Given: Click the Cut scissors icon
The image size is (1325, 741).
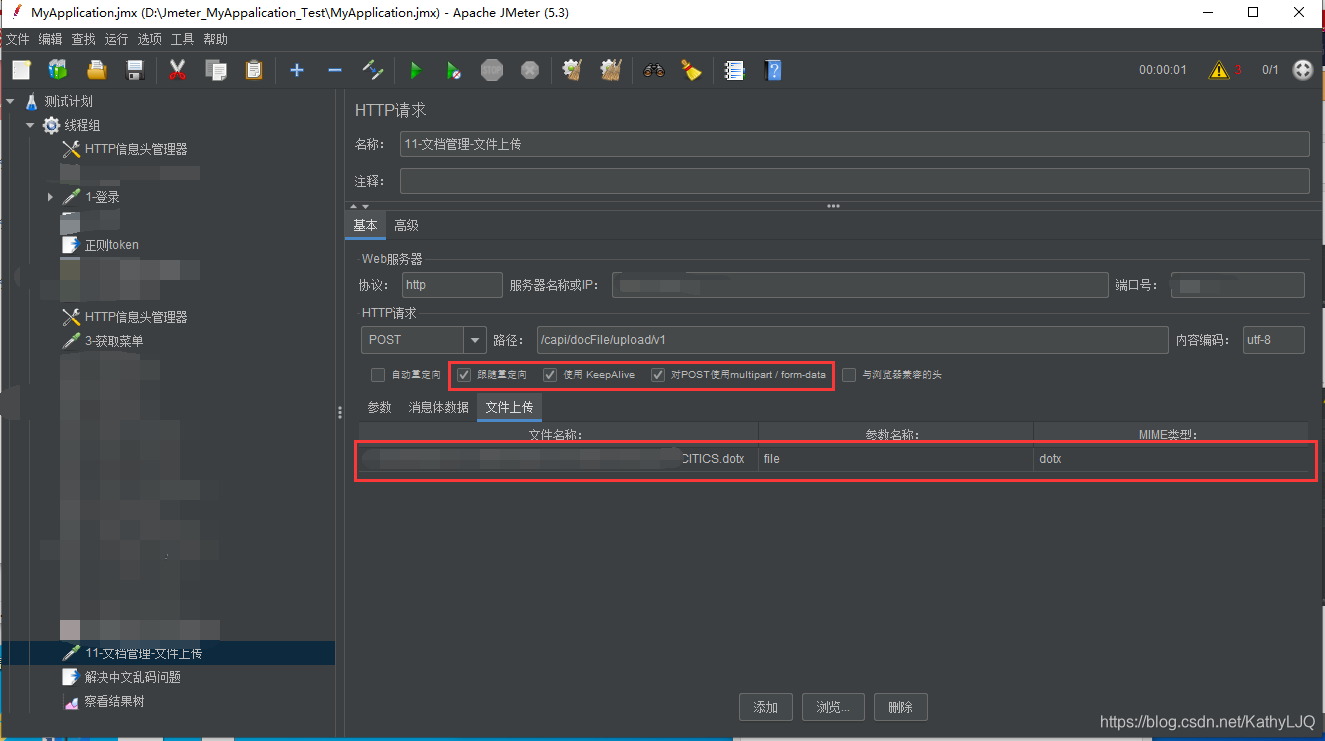Looking at the screenshot, I should 178,70.
